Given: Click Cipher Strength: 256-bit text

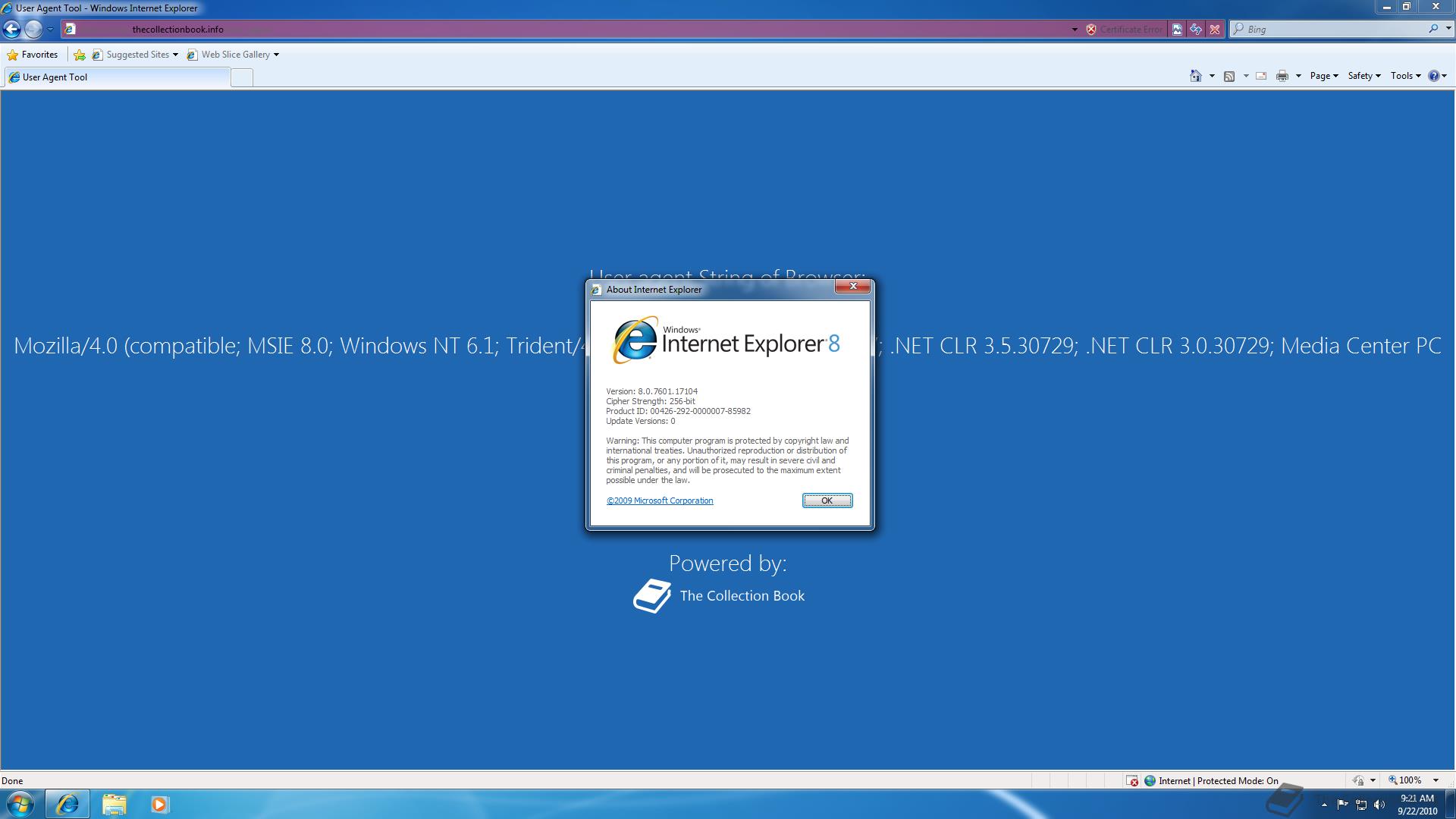Looking at the screenshot, I should [650, 401].
